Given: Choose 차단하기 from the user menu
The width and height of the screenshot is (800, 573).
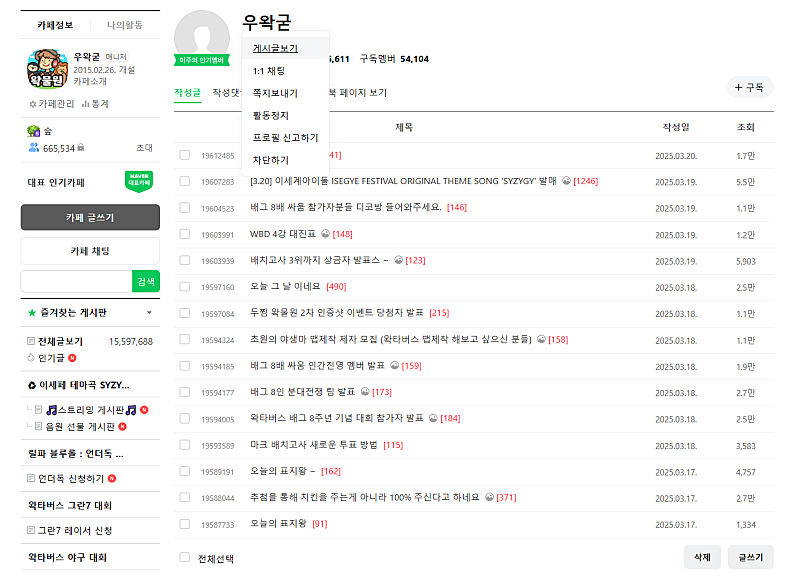Looking at the screenshot, I should pos(270,160).
